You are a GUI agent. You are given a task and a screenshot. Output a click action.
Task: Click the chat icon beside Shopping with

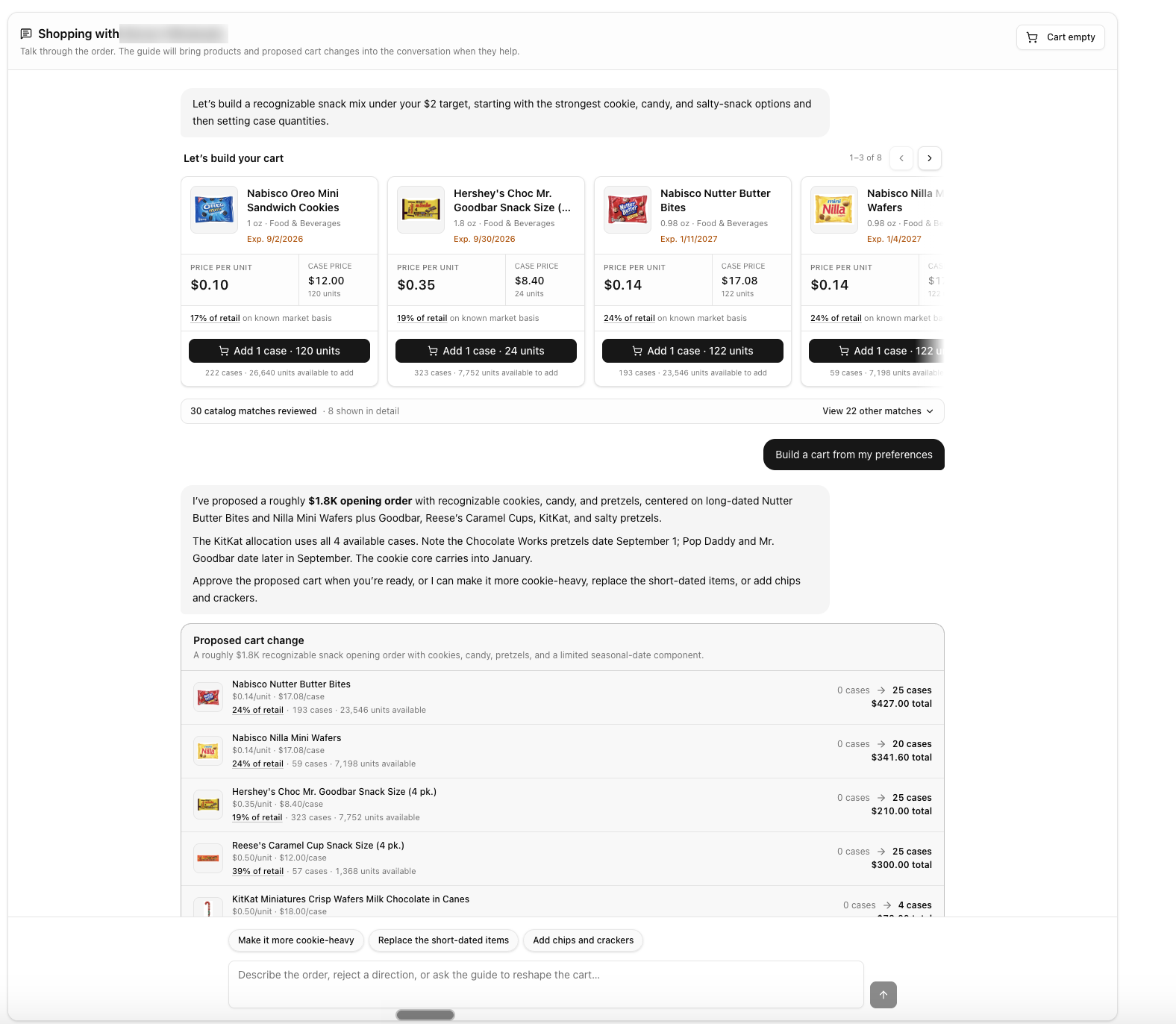pos(26,34)
